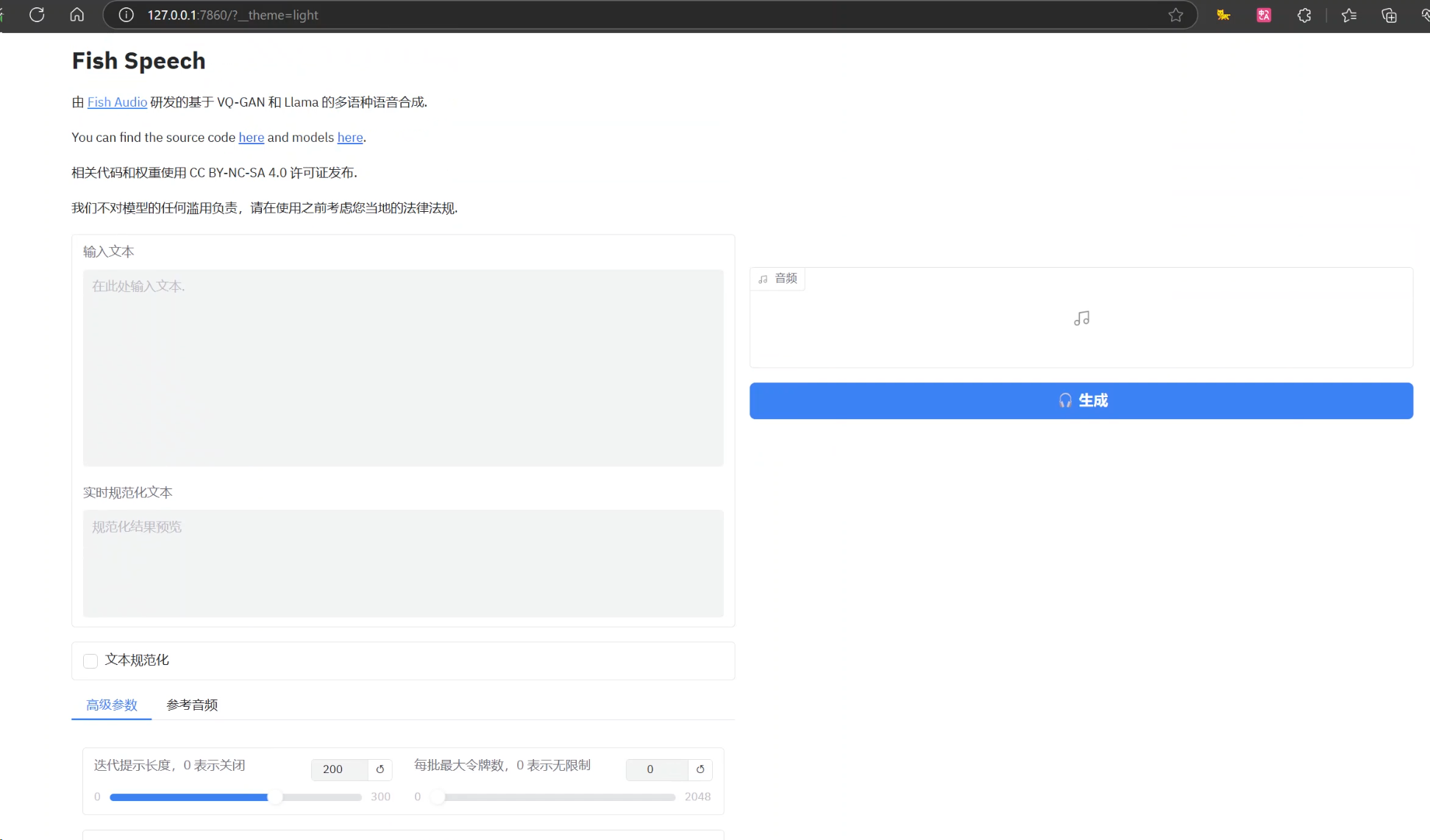Click the music note placeholder in audio panel
Screen dimensions: 1430x840
click(1081, 318)
